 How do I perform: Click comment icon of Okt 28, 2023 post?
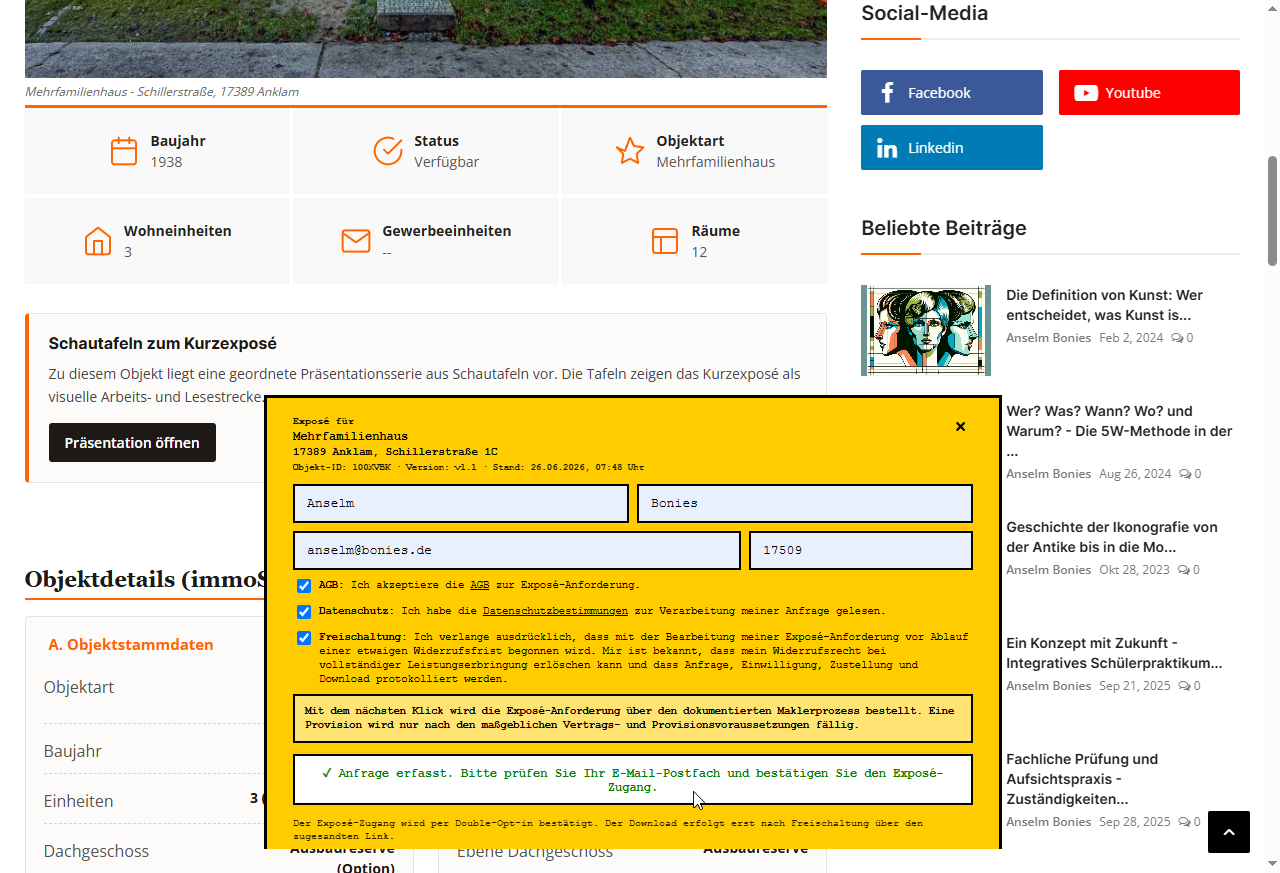pyautogui.click(x=1186, y=570)
